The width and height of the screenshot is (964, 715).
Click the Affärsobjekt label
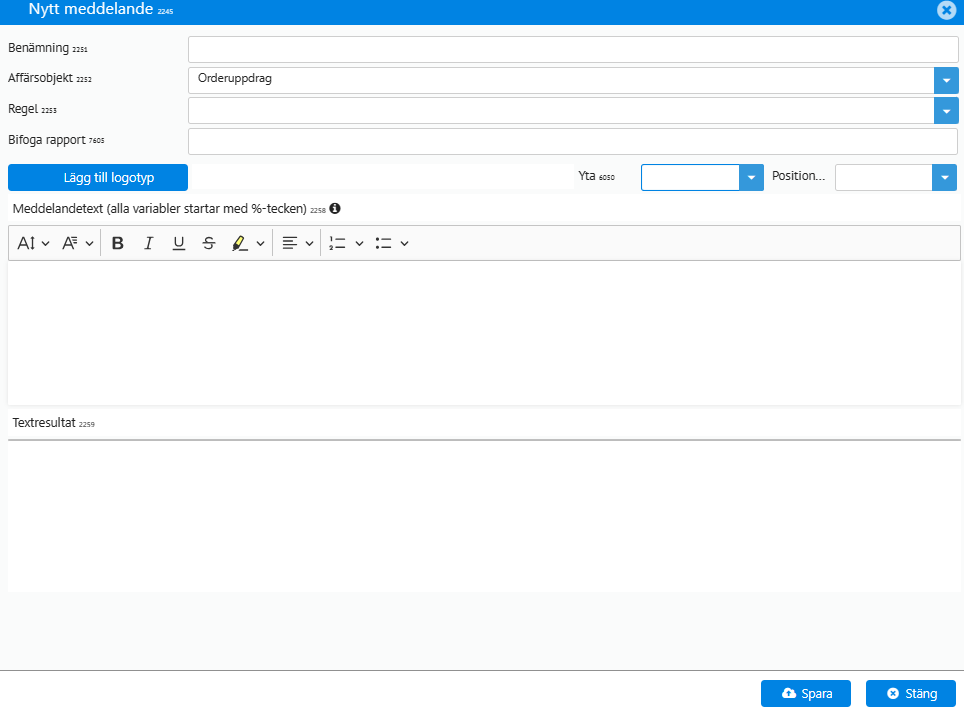[x=41, y=78]
